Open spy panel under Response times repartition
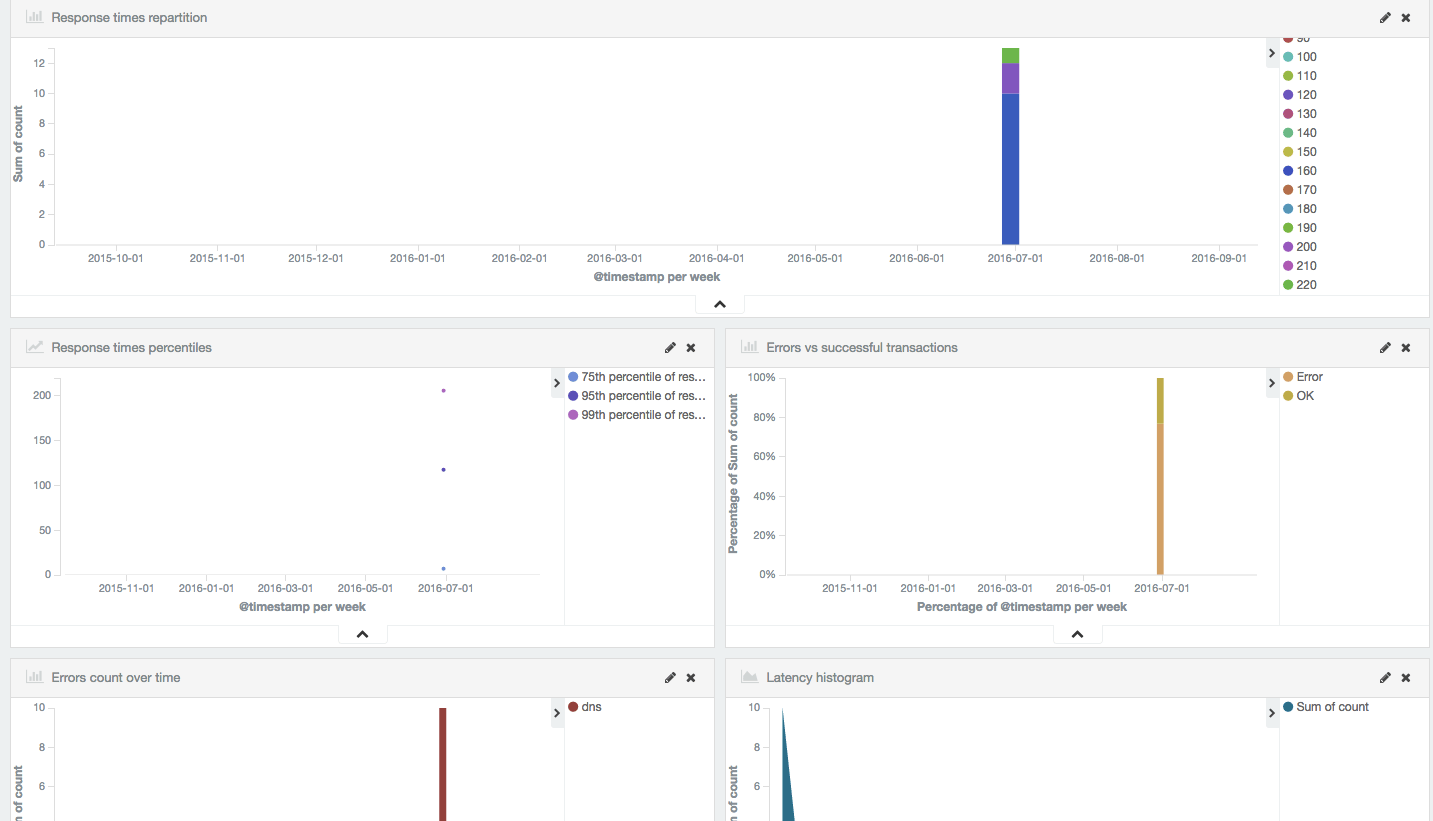Image resolution: width=1433 pixels, height=821 pixels. [x=720, y=304]
